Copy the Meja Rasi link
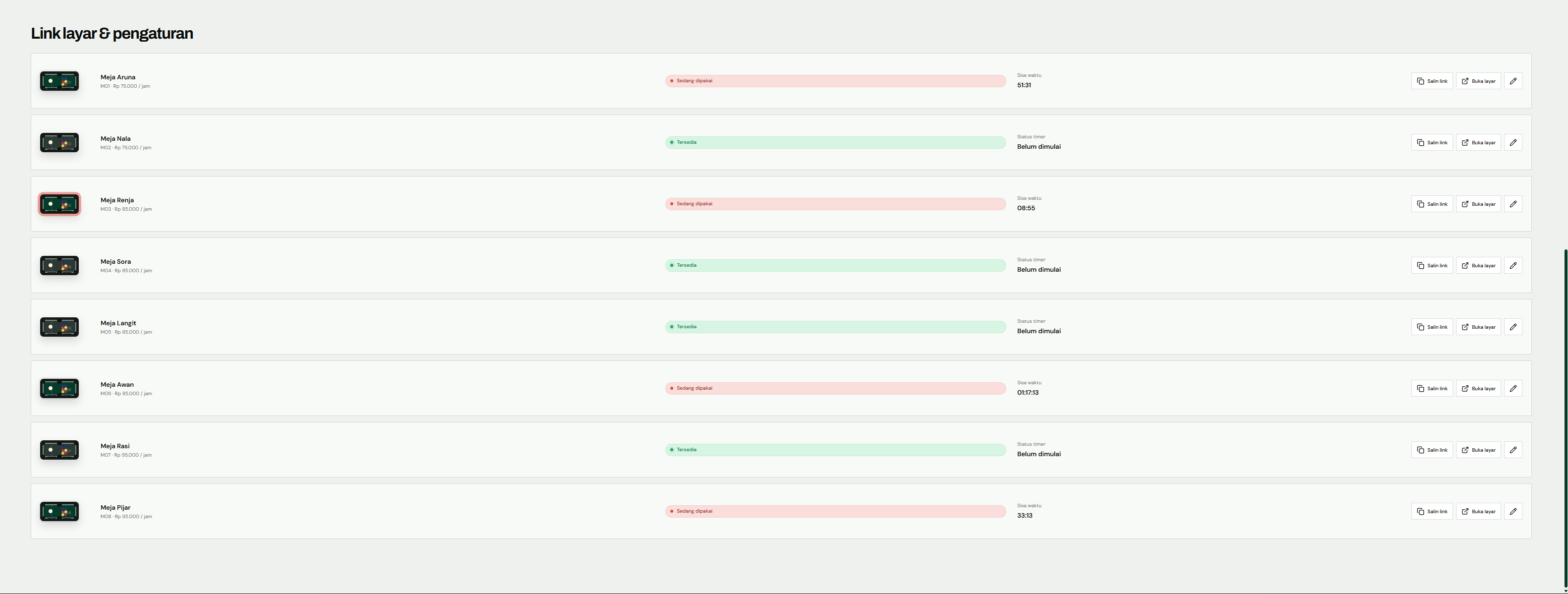 pos(1432,450)
